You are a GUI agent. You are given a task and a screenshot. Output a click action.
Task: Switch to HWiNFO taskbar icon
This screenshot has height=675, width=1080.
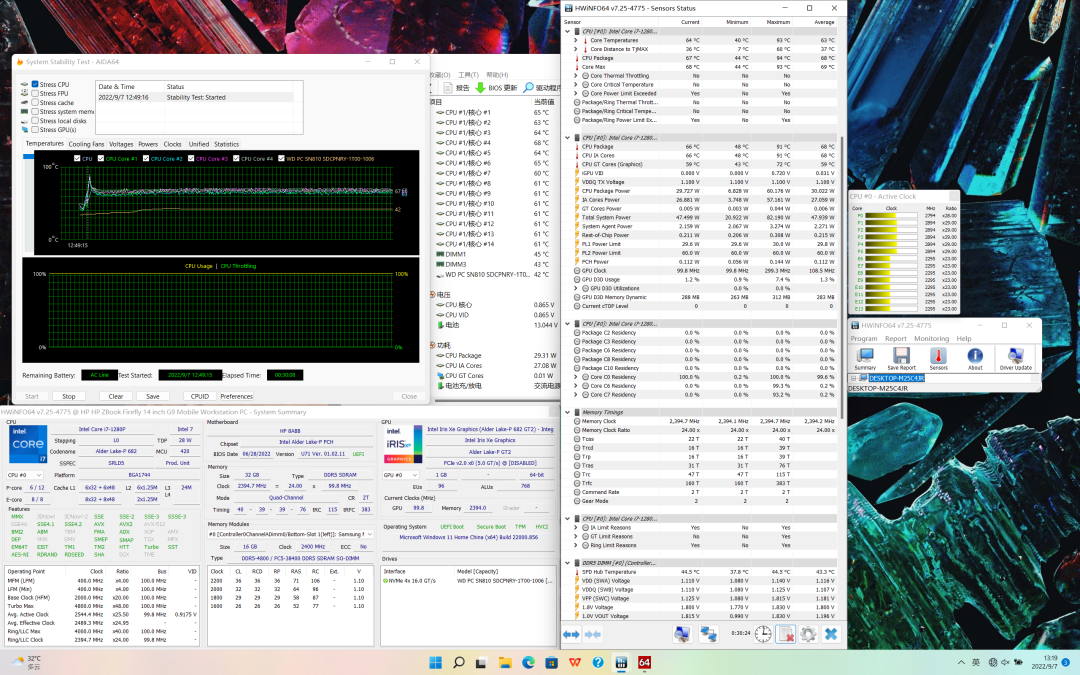coord(621,663)
